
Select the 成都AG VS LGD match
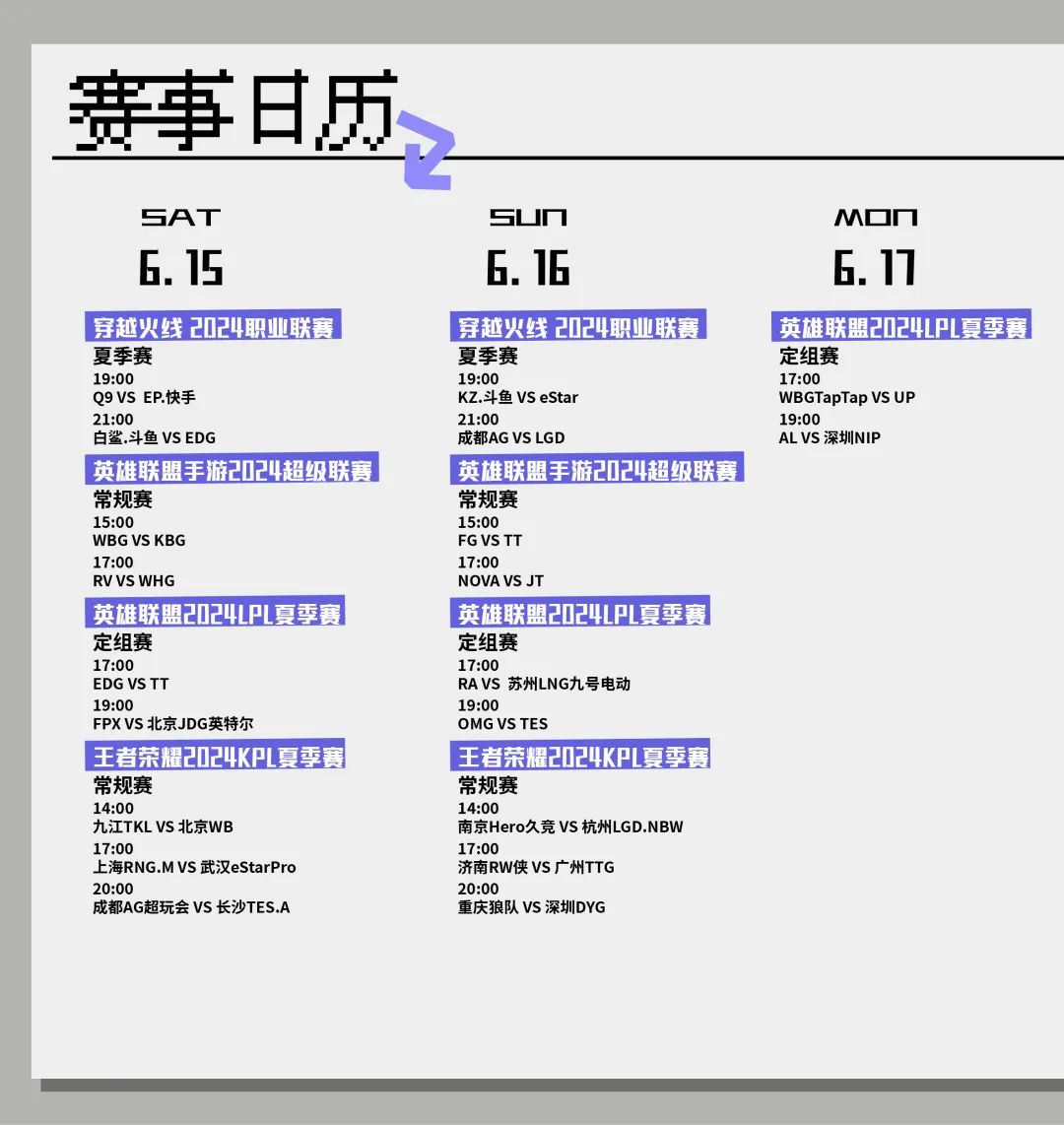511,437
